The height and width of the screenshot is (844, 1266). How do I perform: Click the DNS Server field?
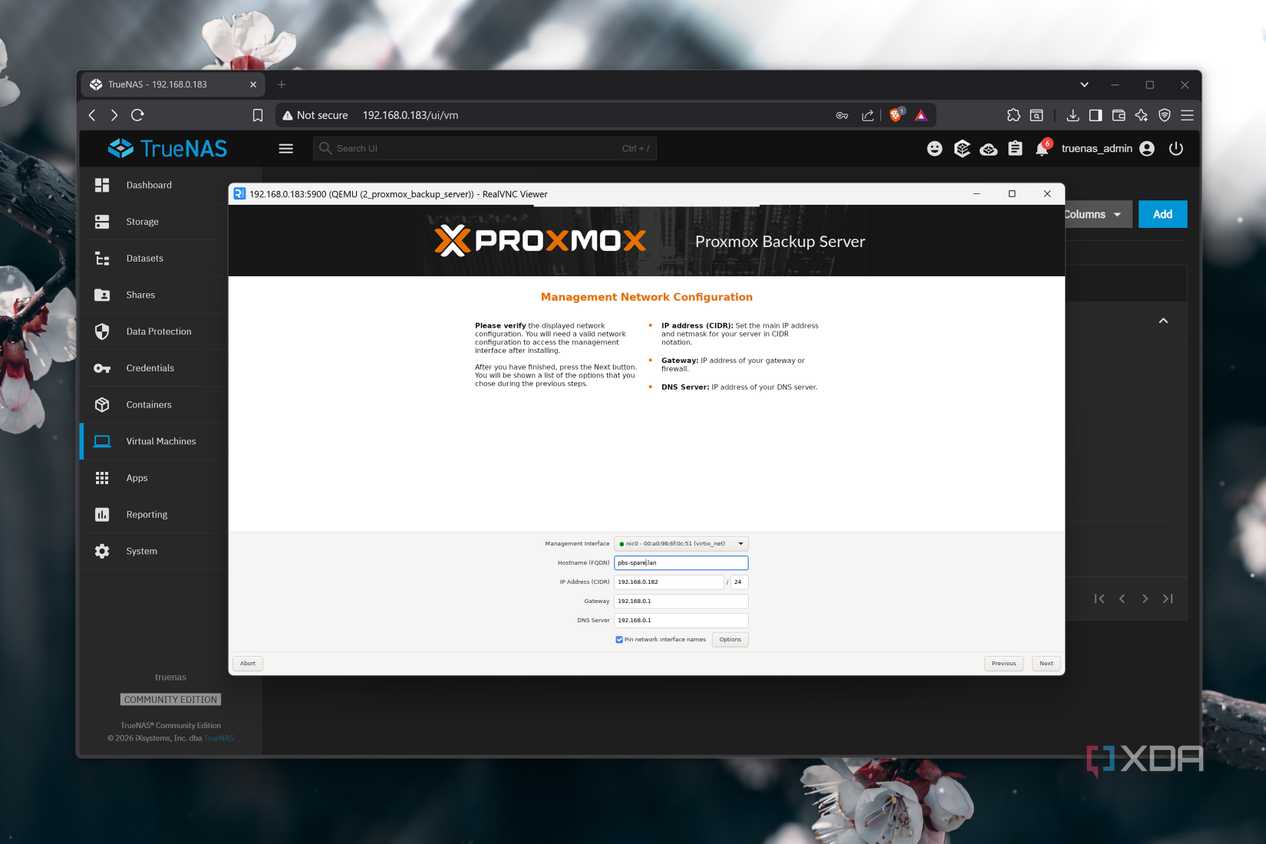(x=681, y=620)
